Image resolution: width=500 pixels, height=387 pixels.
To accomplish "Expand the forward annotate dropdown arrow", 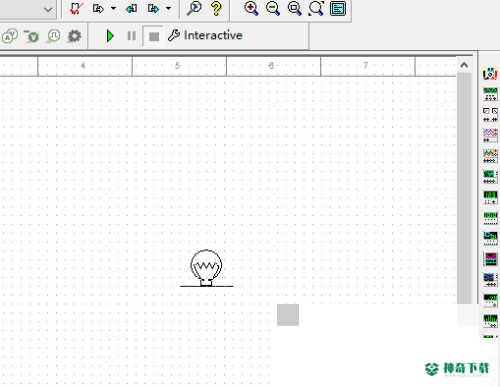I will tap(169, 9).
